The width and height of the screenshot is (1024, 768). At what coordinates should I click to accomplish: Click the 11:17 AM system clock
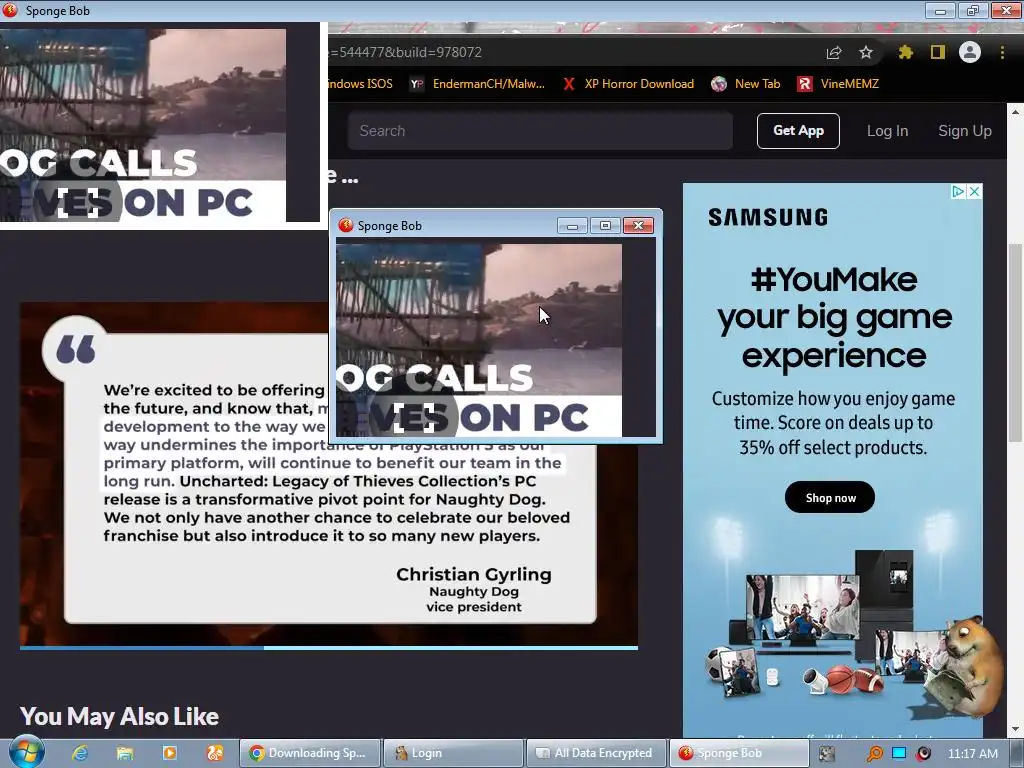coord(973,754)
